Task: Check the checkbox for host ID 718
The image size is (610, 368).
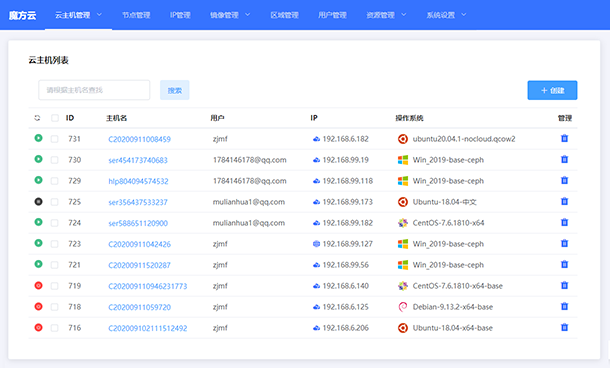Action: tap(54, 307)
